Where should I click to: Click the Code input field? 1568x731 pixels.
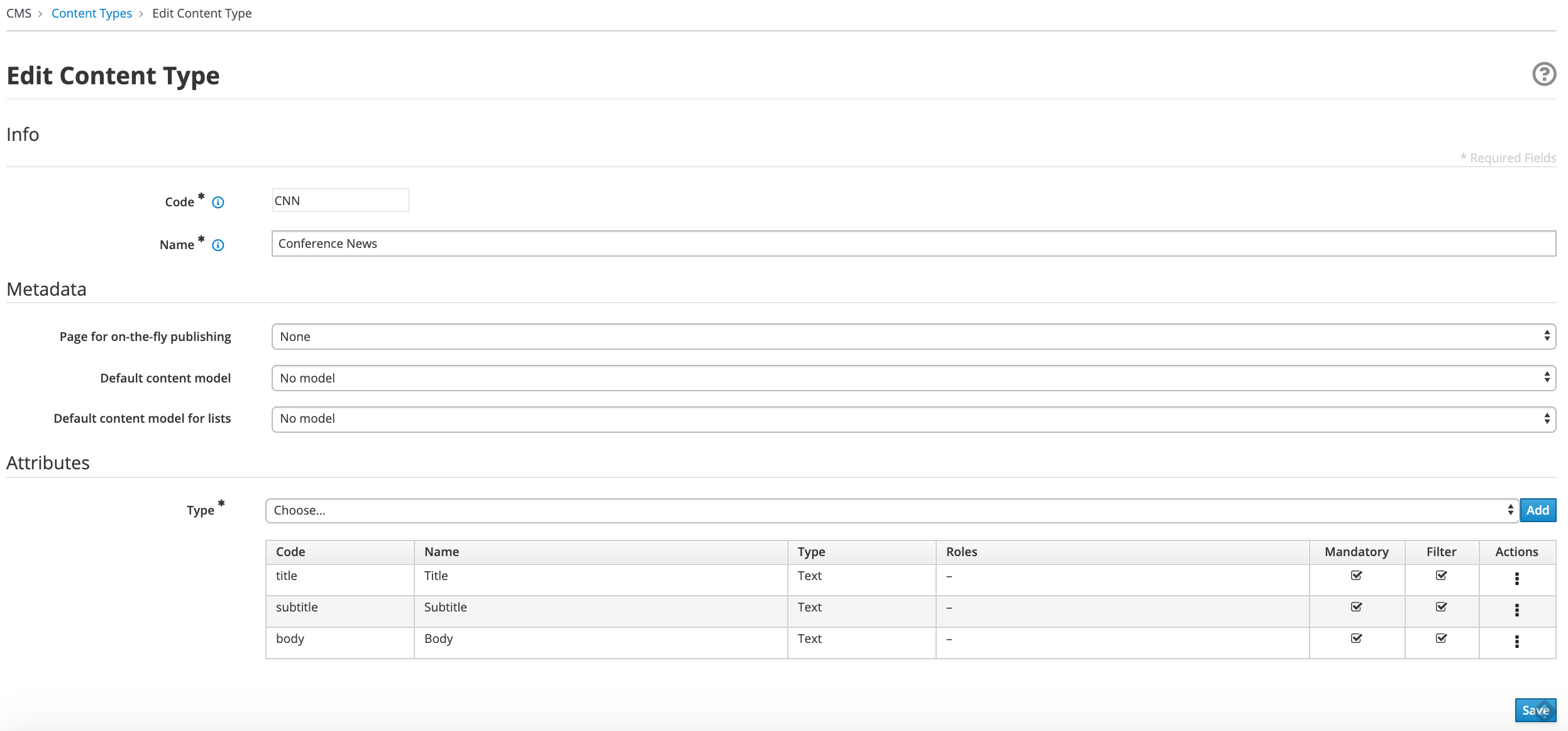coord(340,201)
